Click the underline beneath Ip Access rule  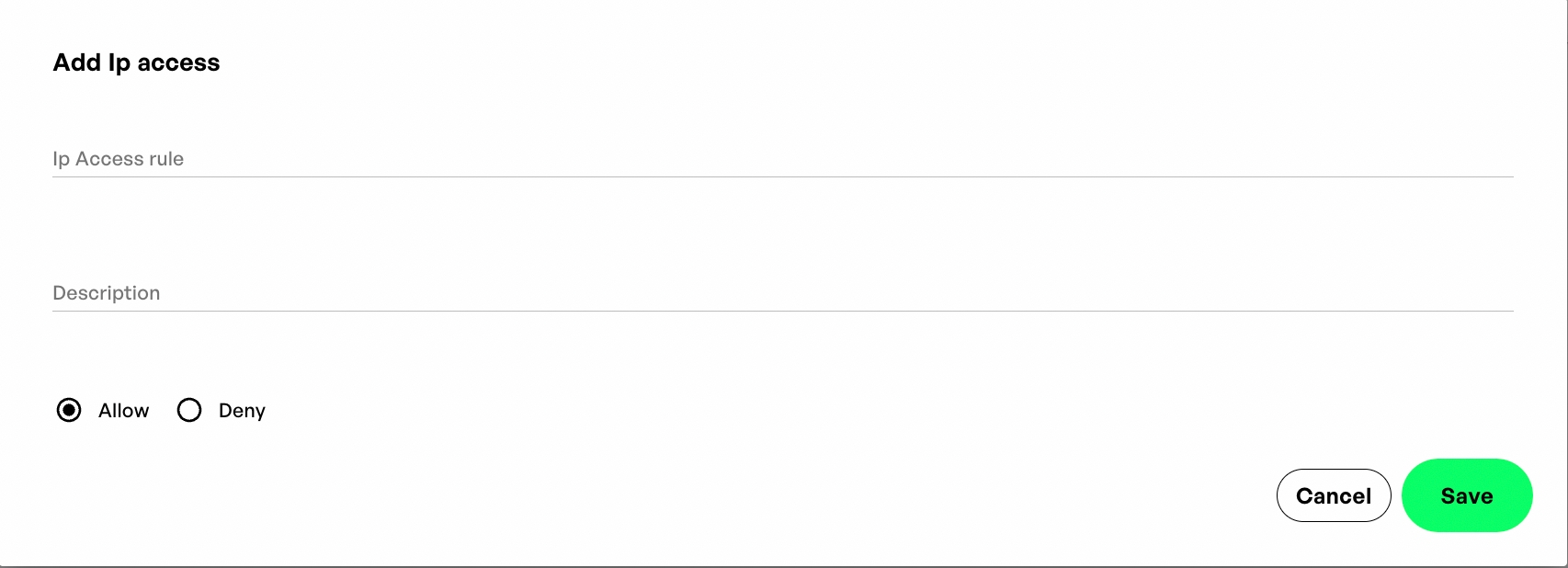pos(781,176)
